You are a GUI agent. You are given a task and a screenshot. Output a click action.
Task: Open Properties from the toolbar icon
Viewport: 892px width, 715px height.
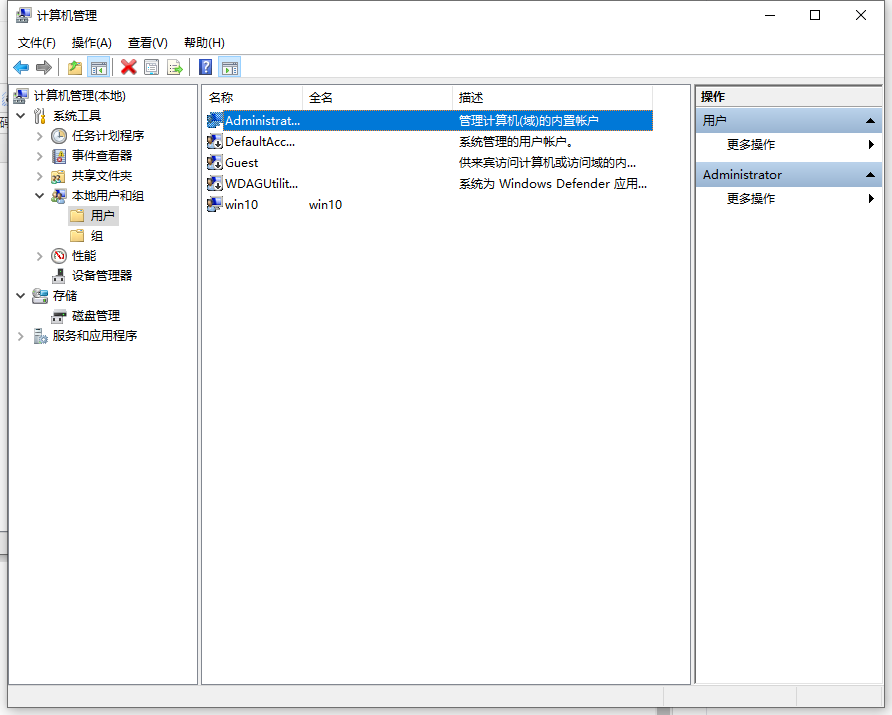coord(151,67)
